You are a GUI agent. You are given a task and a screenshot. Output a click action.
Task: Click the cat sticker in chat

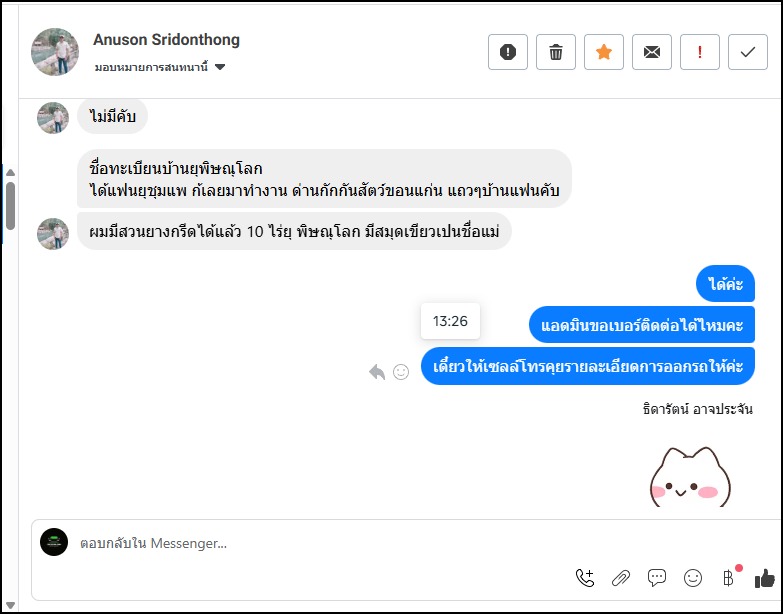pos(685,475)
